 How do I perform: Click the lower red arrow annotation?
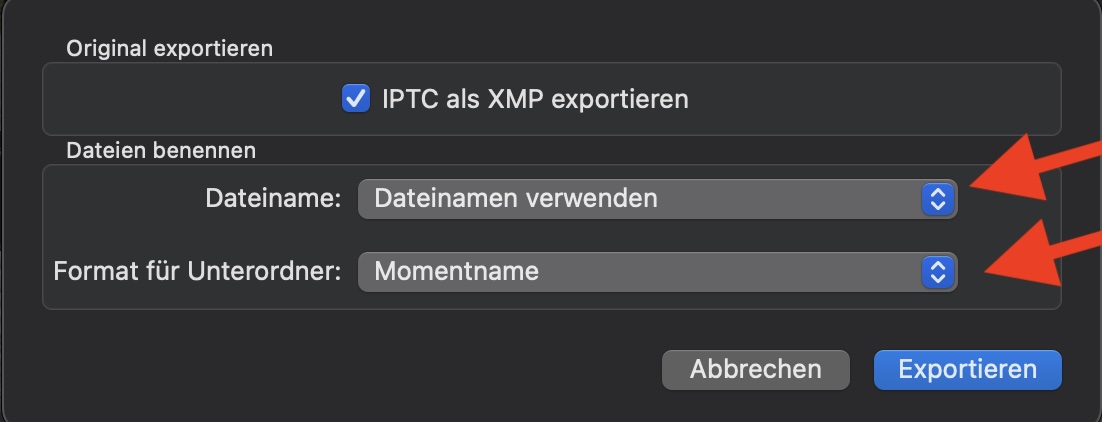pos(1040,258)
